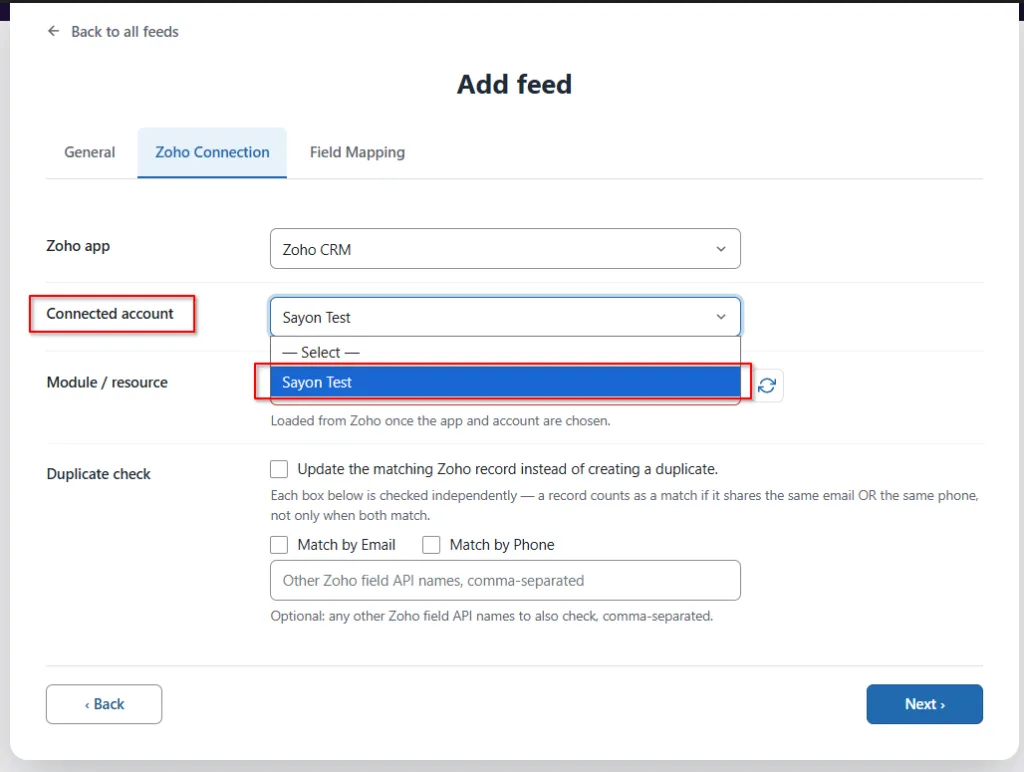This screenshot has height=772, width=1024.
Task: Click the back arrow icon near top
Action: coord(54,31)
